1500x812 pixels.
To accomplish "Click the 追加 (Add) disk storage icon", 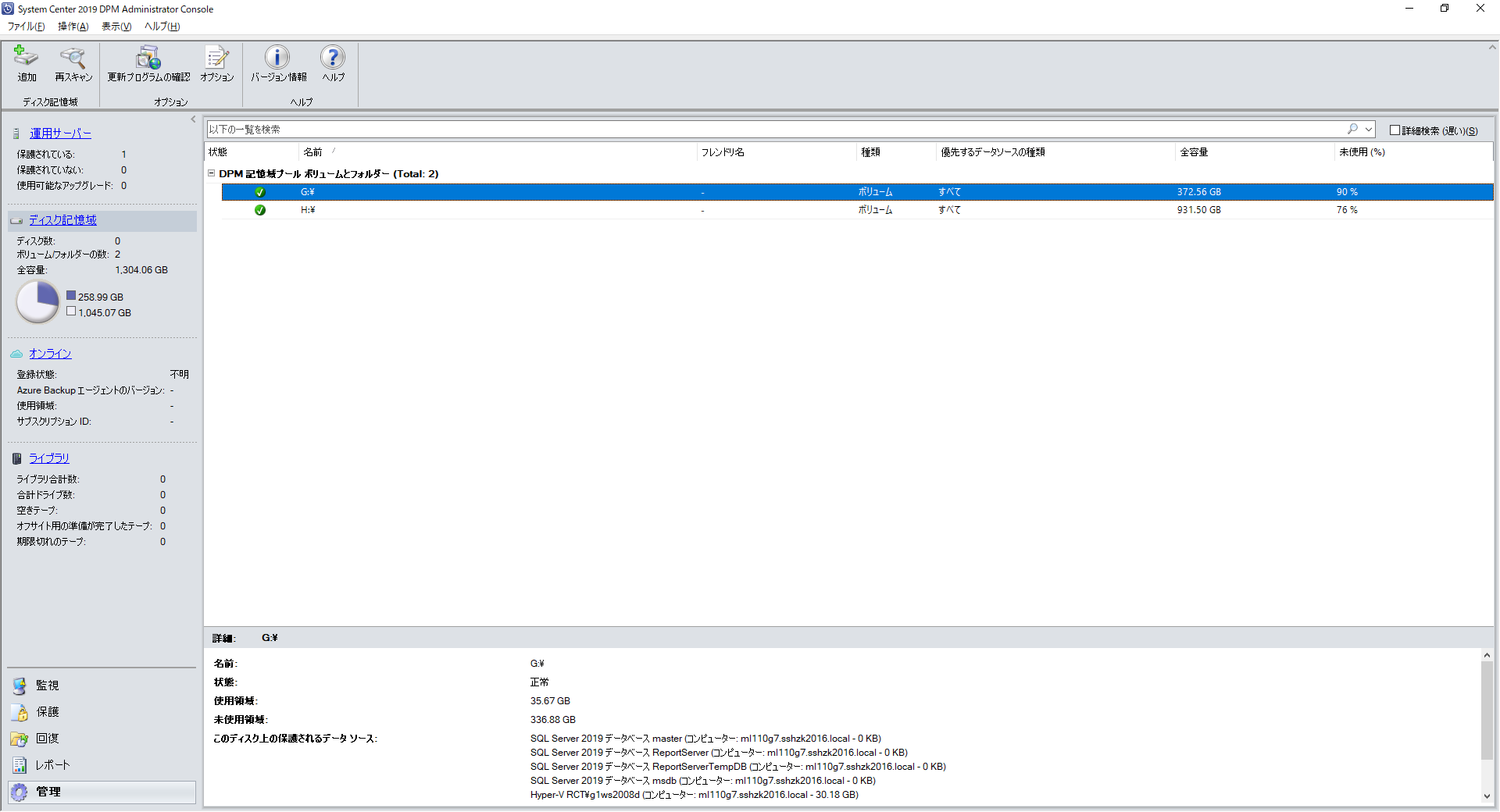I will 26,62.
